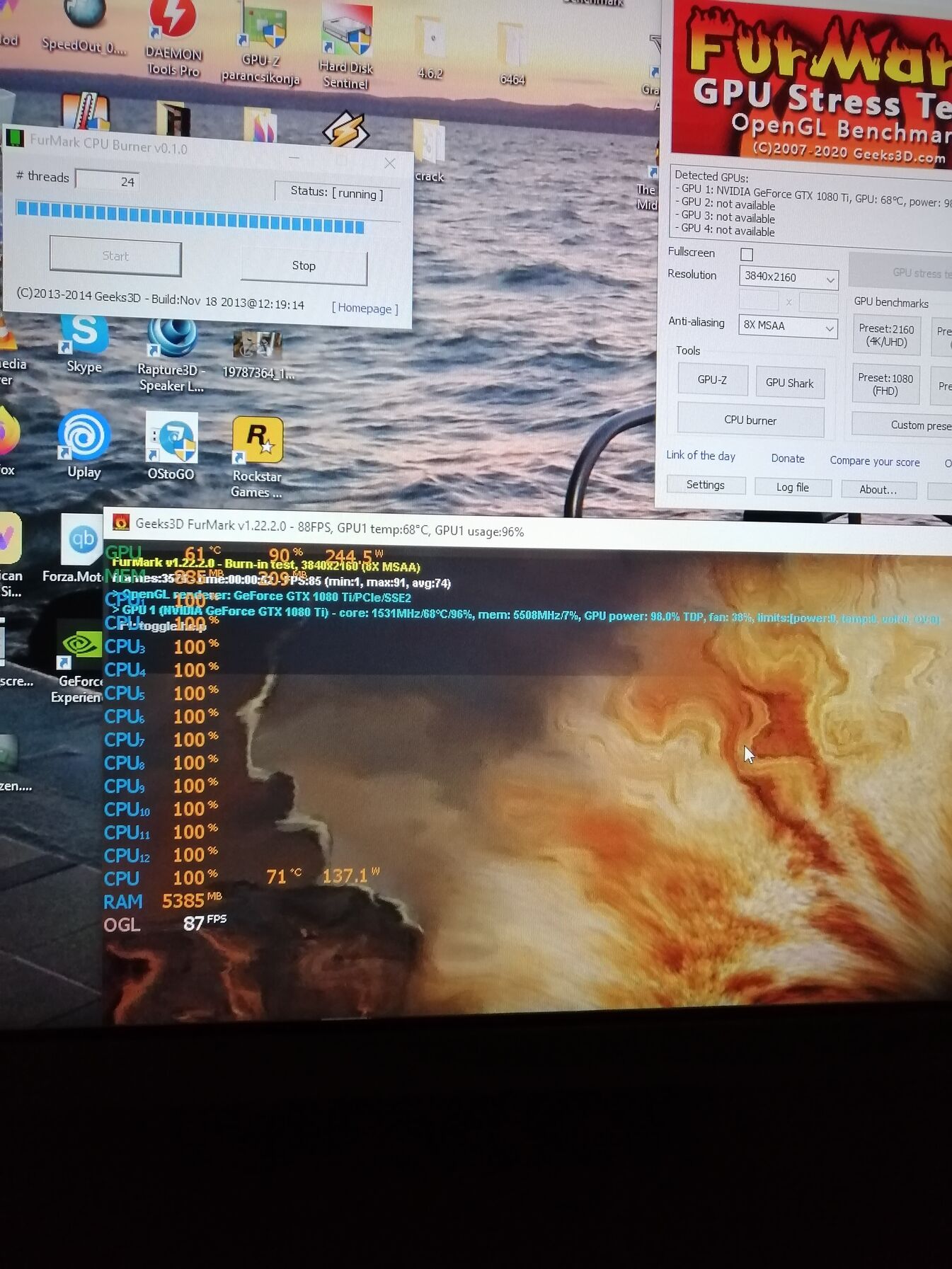
Task: Enable the Fullscreen checkbox in FurMark
Action: tap(747, 254)
